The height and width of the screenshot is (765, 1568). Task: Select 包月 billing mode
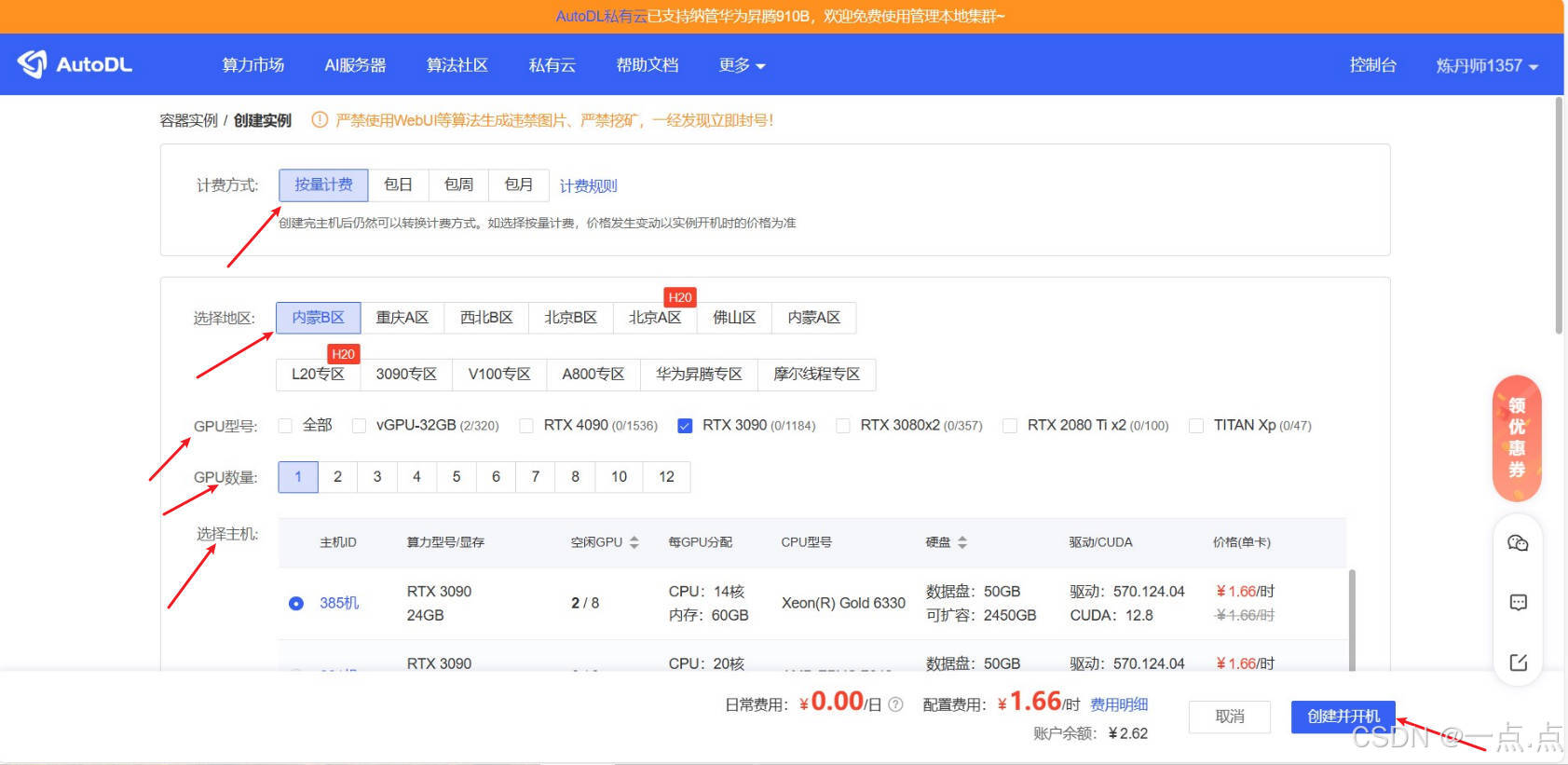519,184
